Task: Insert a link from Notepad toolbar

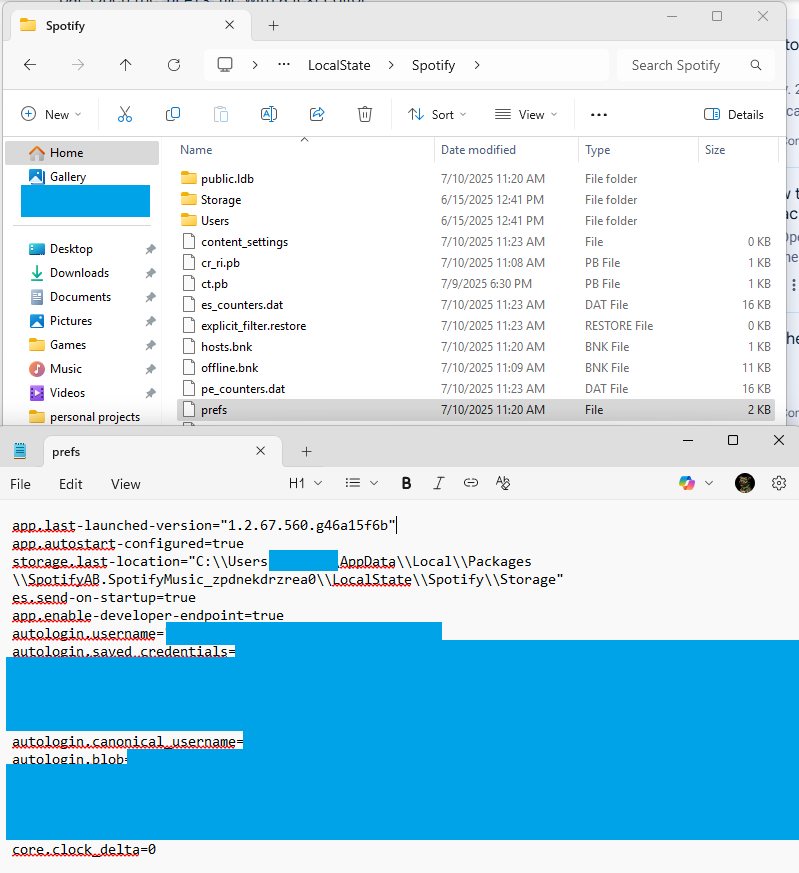Action: click(470, 483)
